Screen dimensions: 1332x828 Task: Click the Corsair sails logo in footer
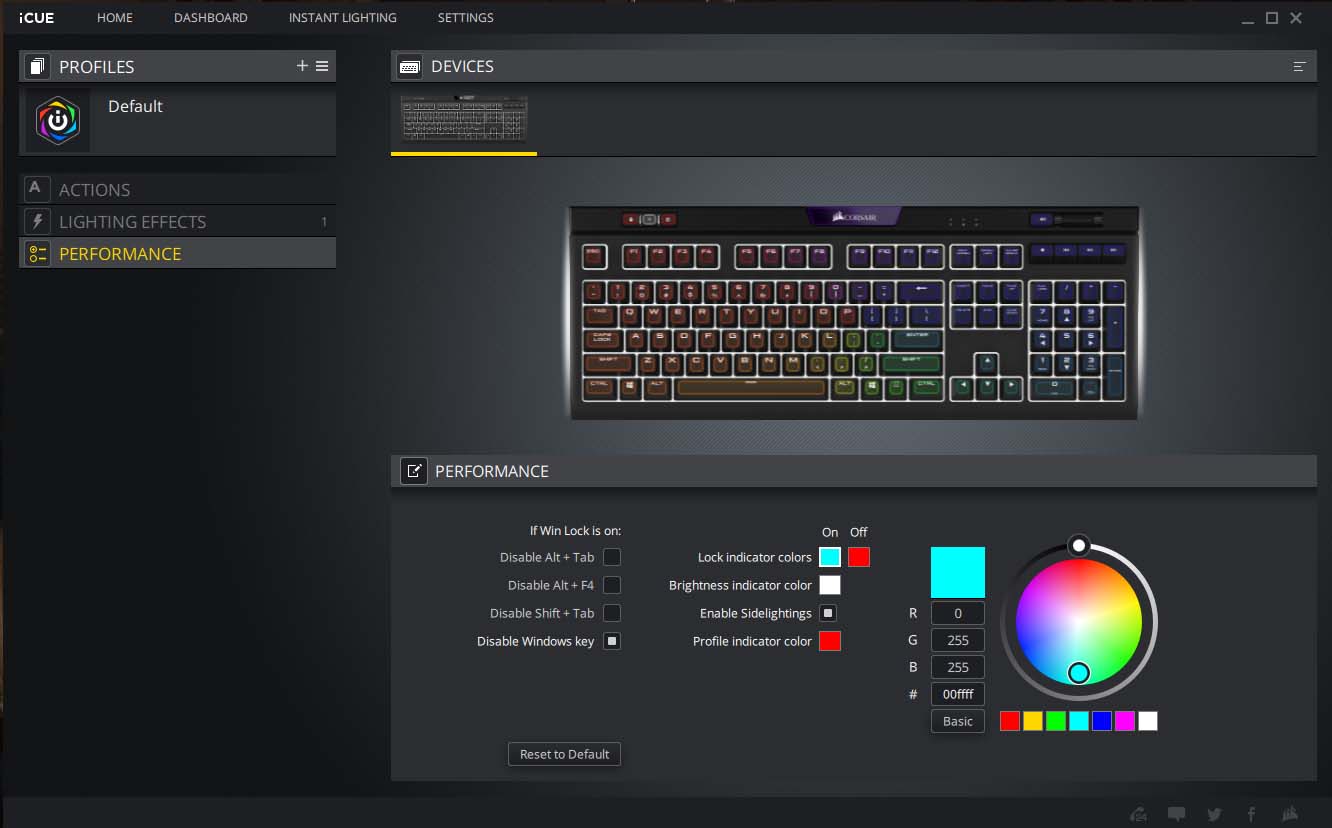pos(1290,814)
